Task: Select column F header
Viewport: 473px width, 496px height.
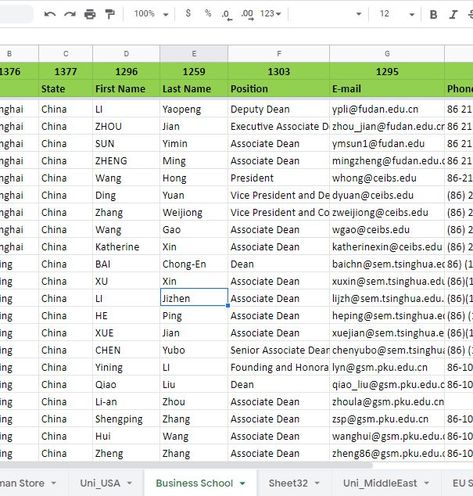Action: point(279,54)
